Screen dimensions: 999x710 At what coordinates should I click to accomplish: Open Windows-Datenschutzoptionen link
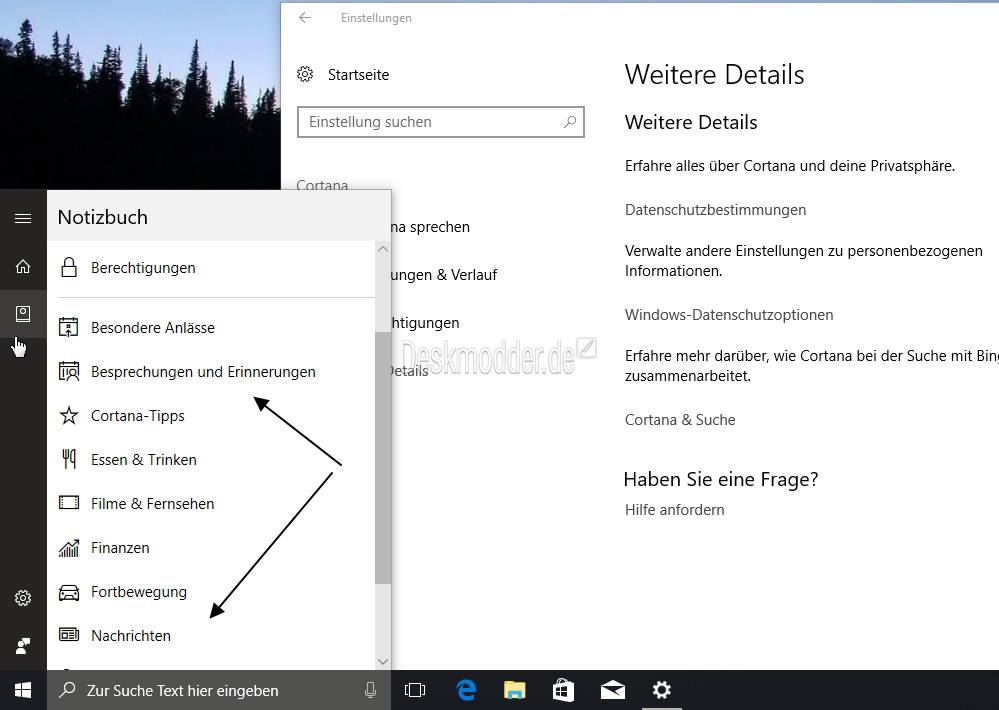pyautogui.click(x=729, y=315)
